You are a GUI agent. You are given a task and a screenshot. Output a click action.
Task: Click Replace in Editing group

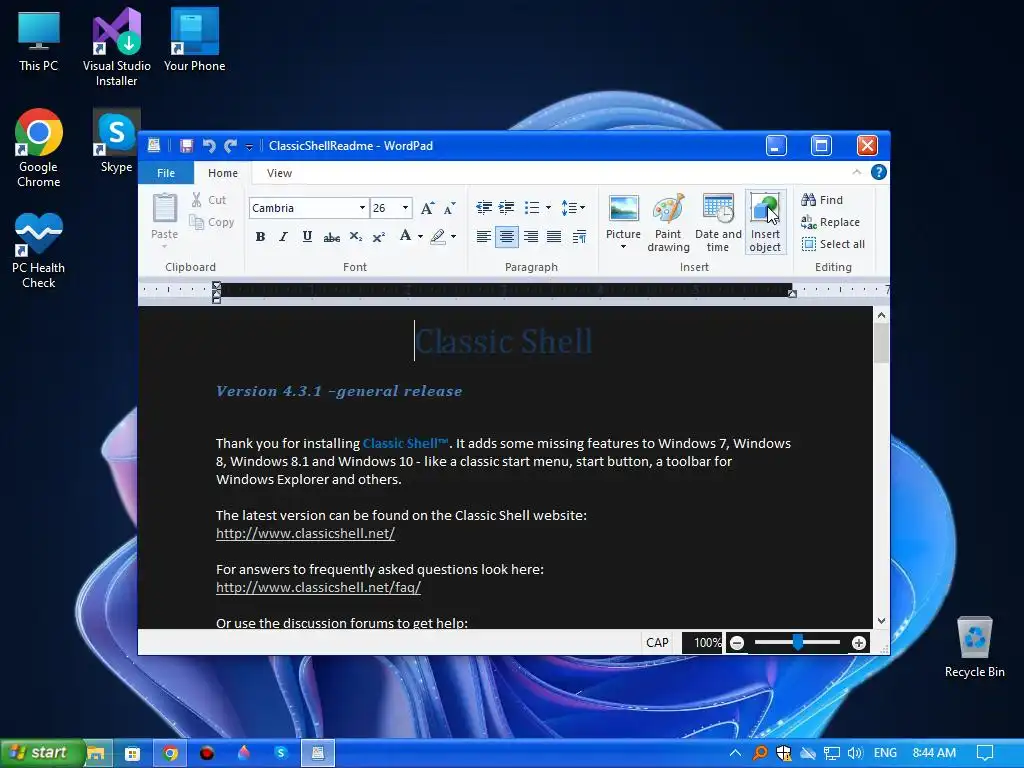(x=831, y=222)
